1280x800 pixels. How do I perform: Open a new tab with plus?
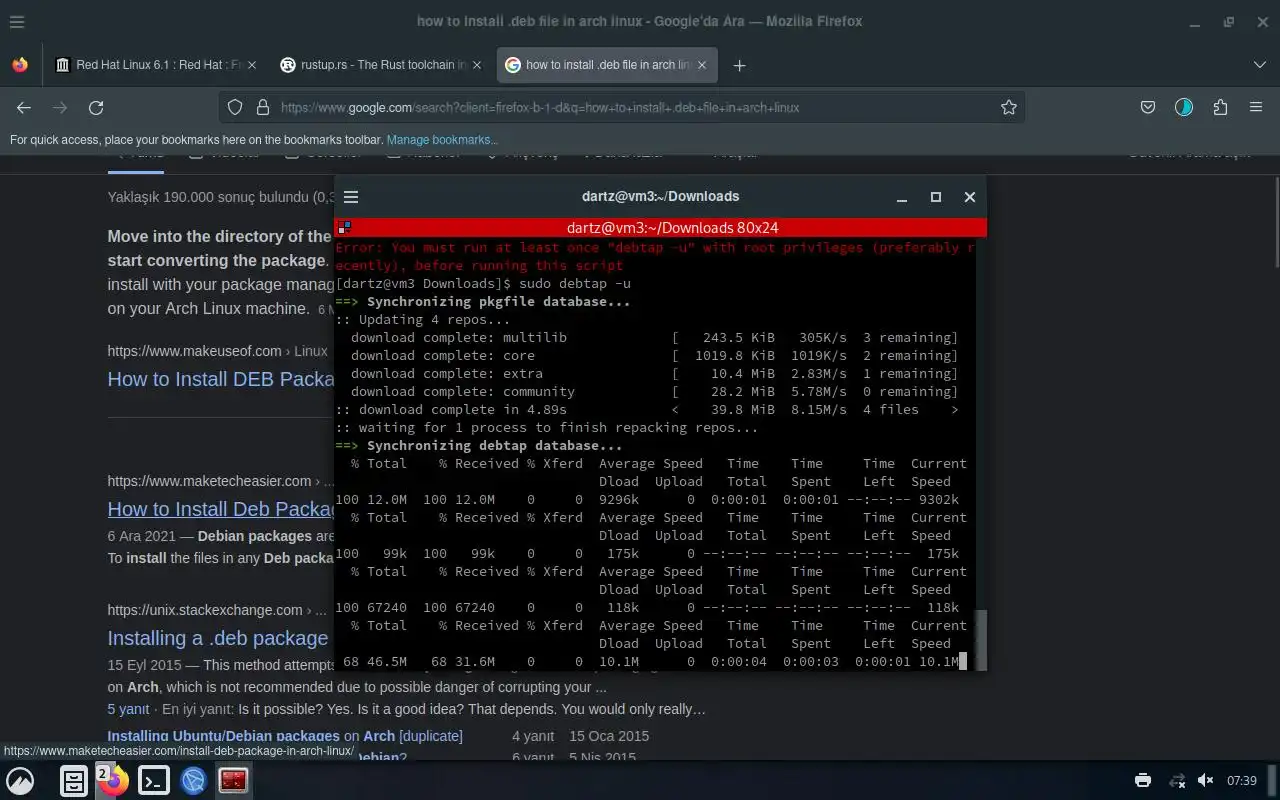click(x=739, y=65)
